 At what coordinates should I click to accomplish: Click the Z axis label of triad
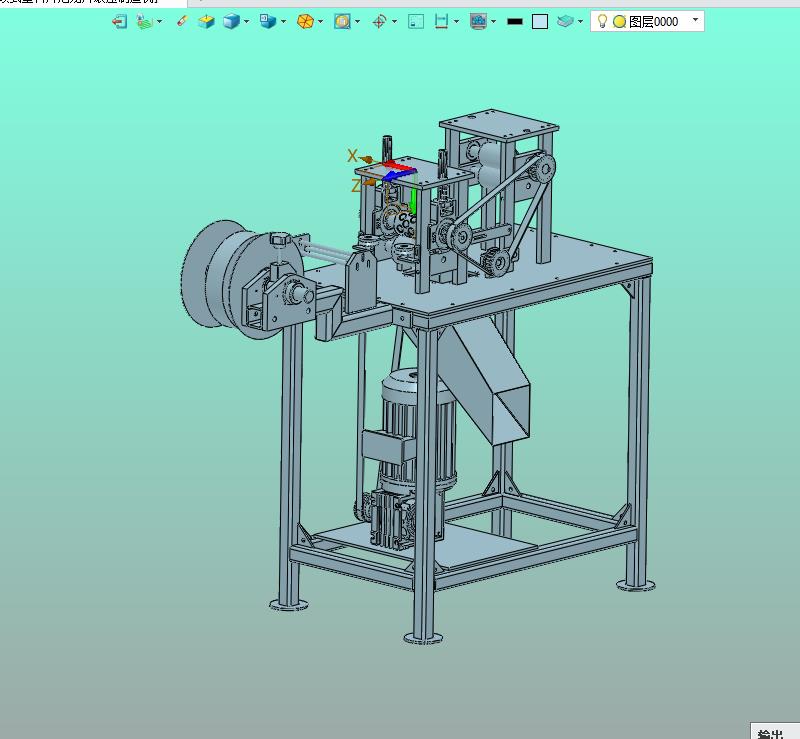[356, 185]
